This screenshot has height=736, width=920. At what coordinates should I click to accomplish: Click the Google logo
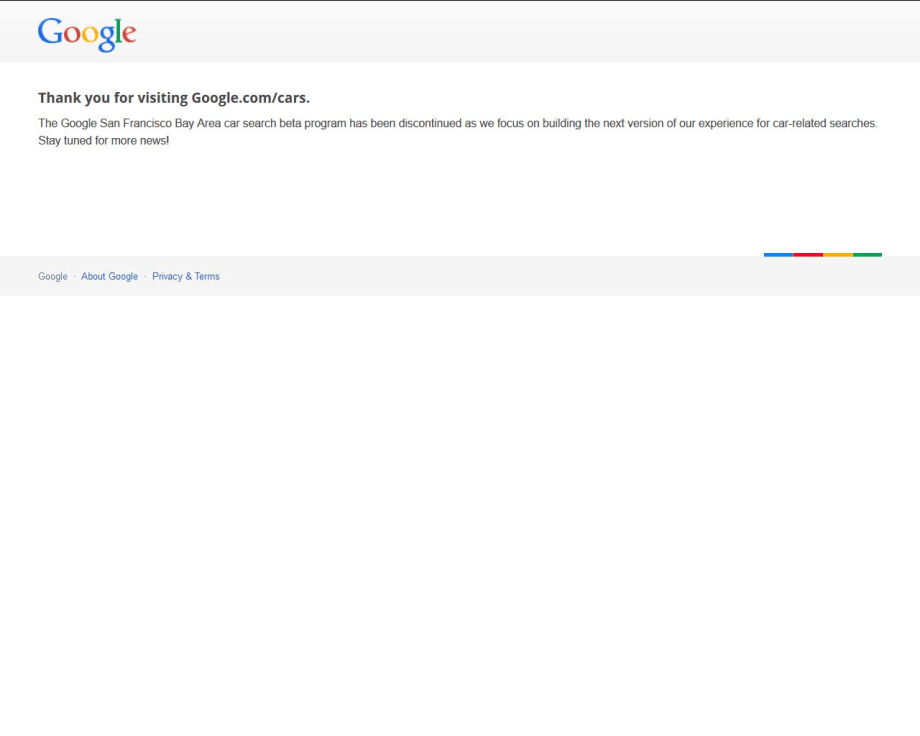[86, 33]
